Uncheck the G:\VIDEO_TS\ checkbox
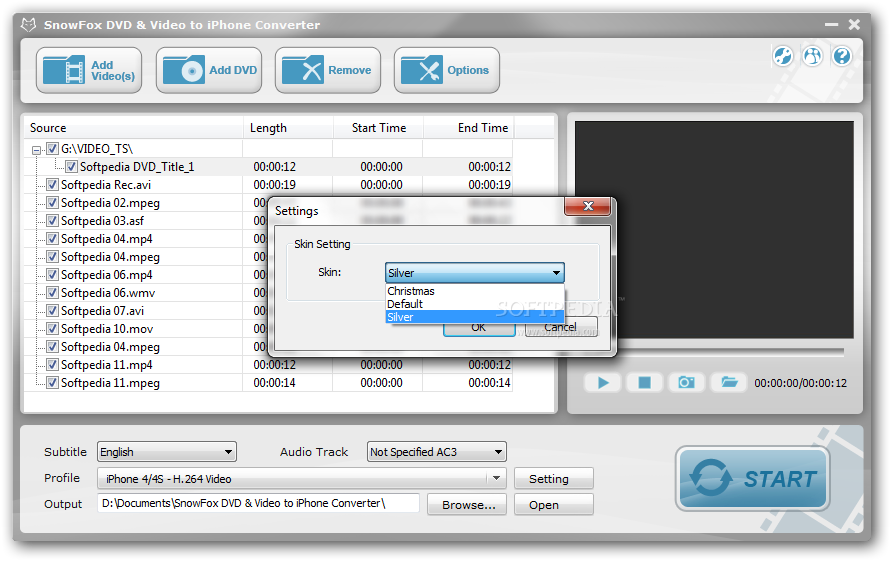Viewport: 891px width, 561px height. [x=52, y=149]
